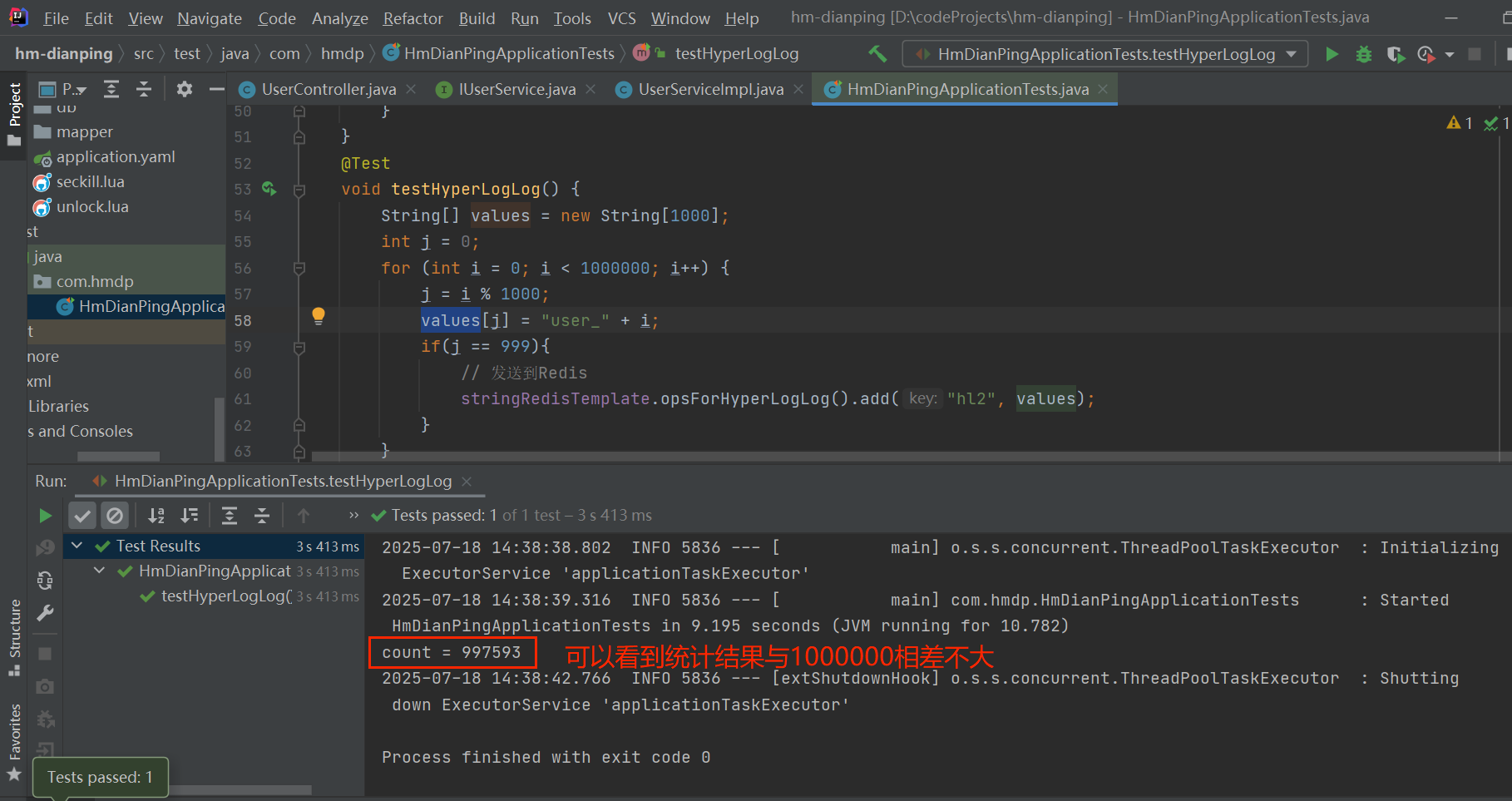Toggle auto-test in the Run sidebar

click(x=45, y=580)
